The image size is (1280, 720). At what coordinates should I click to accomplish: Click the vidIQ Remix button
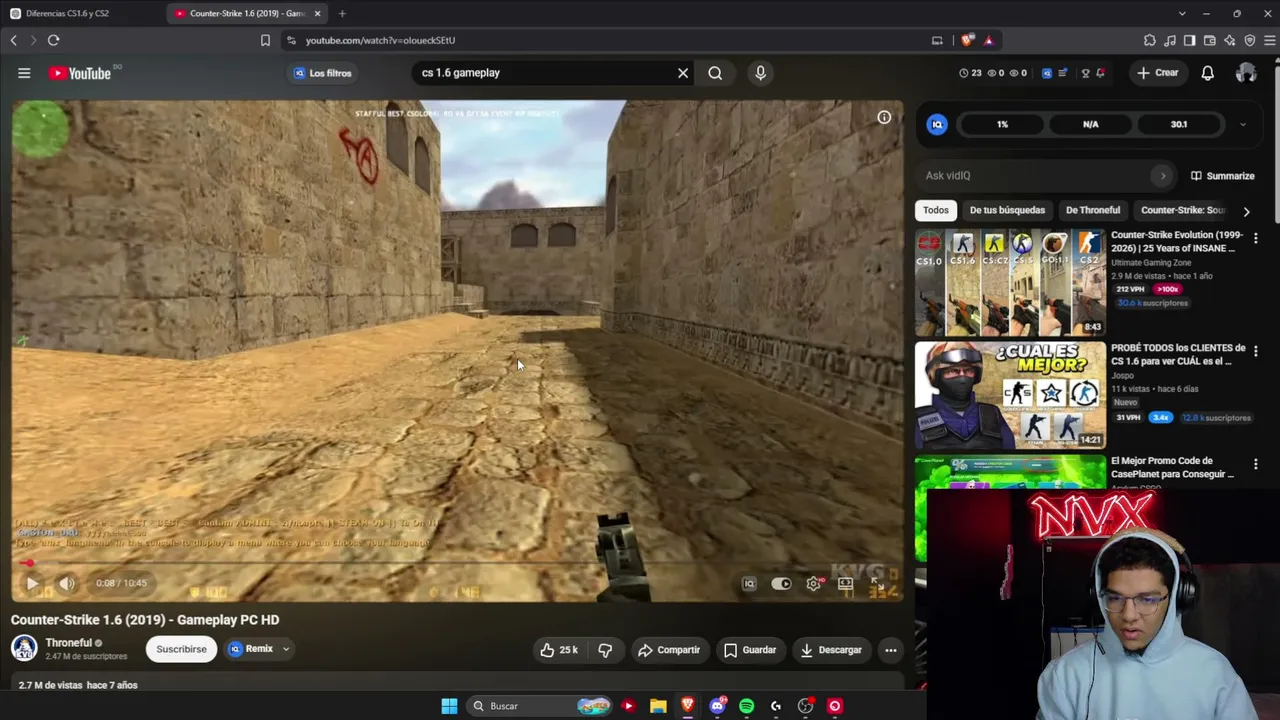click(x=250, y=649)
